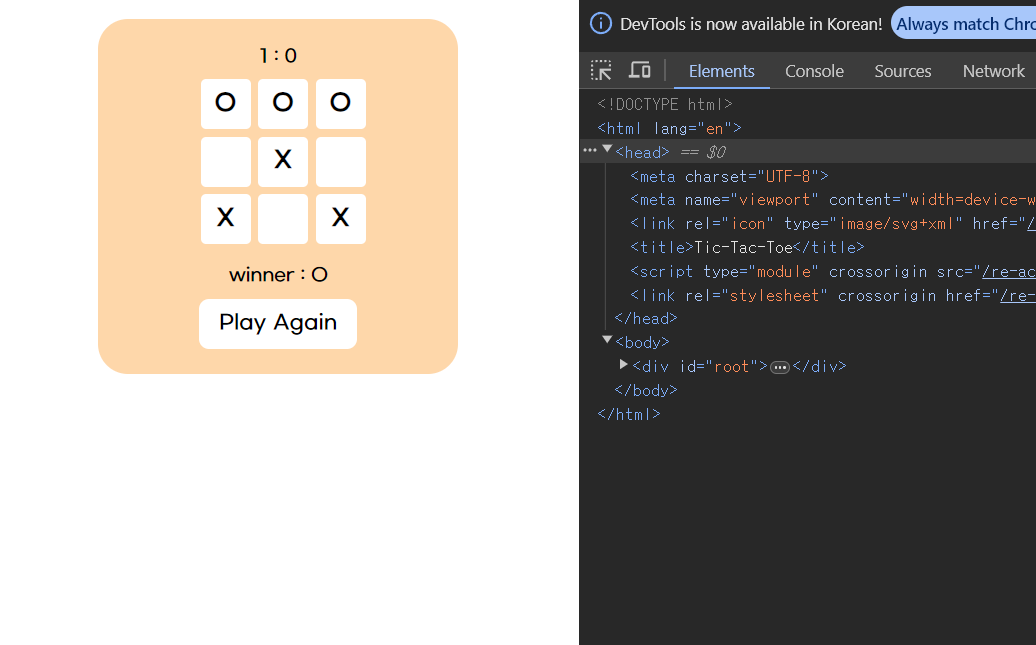Click the bottom-right X tile

tap(340, 219)
